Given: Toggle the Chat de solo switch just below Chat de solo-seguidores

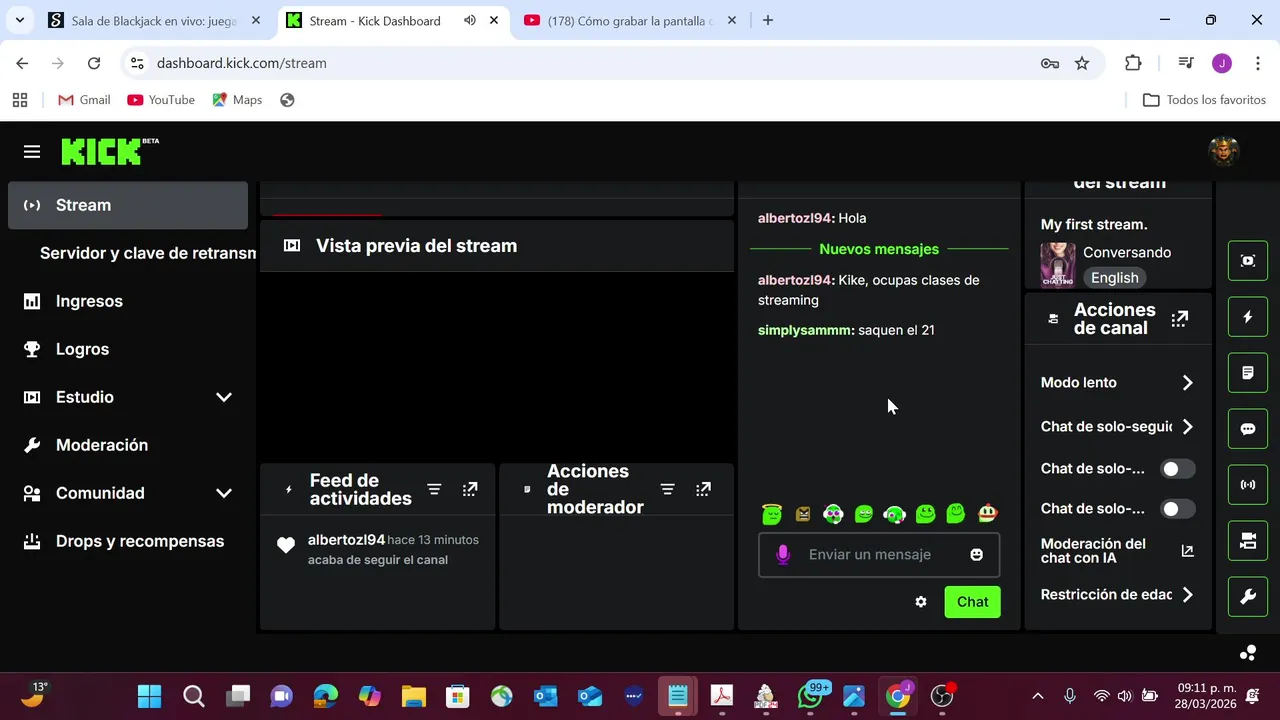Looking at the screenshot, I should pos(1177,469).
